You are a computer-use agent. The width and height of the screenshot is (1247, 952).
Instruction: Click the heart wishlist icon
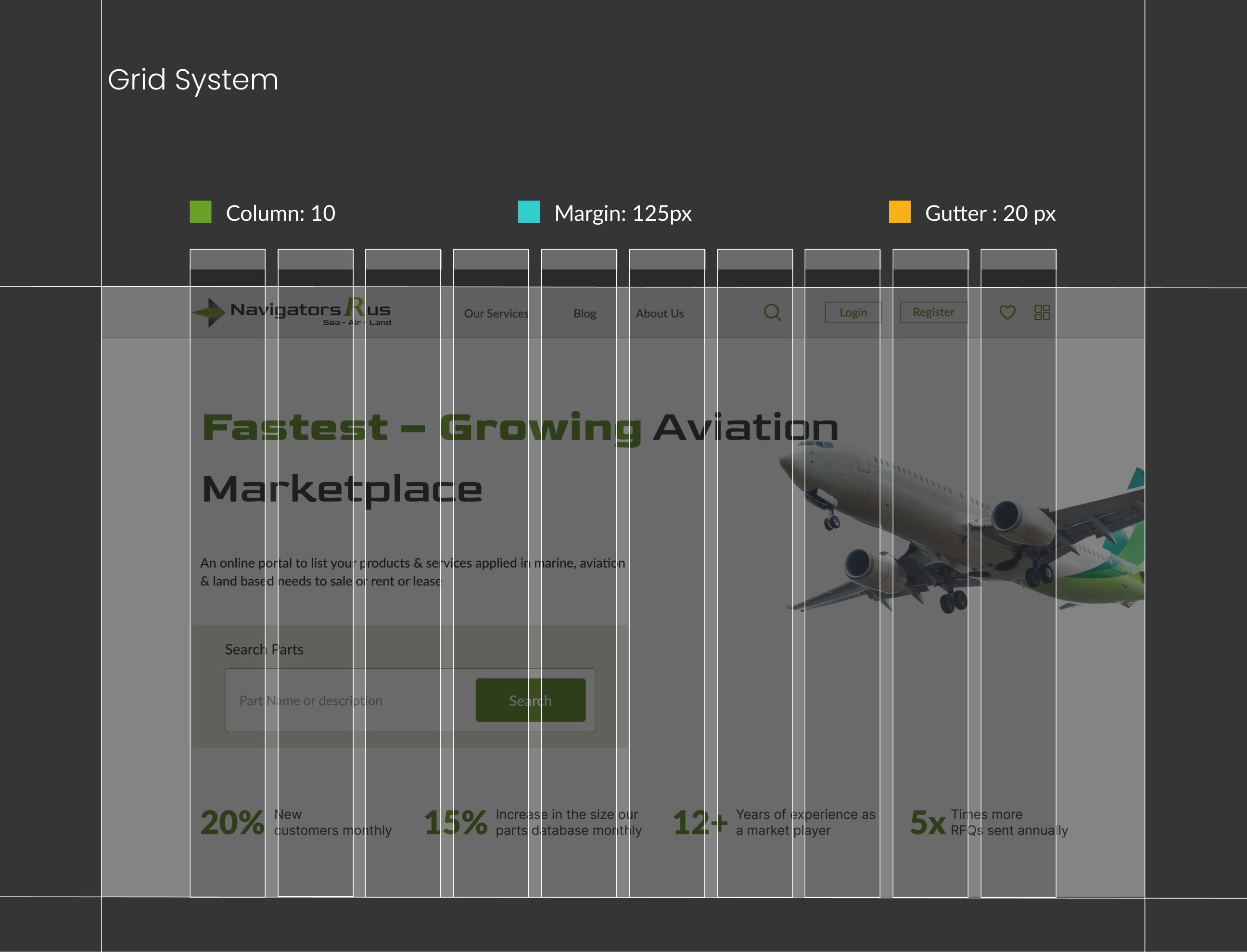1007,312
